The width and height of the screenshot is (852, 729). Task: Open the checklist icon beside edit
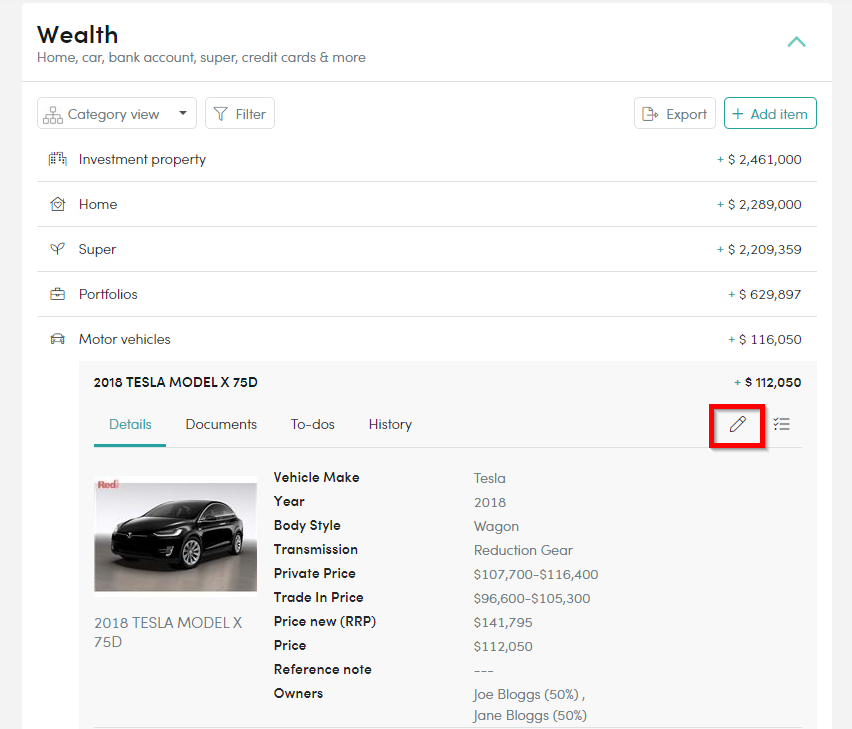click(782, 424)
